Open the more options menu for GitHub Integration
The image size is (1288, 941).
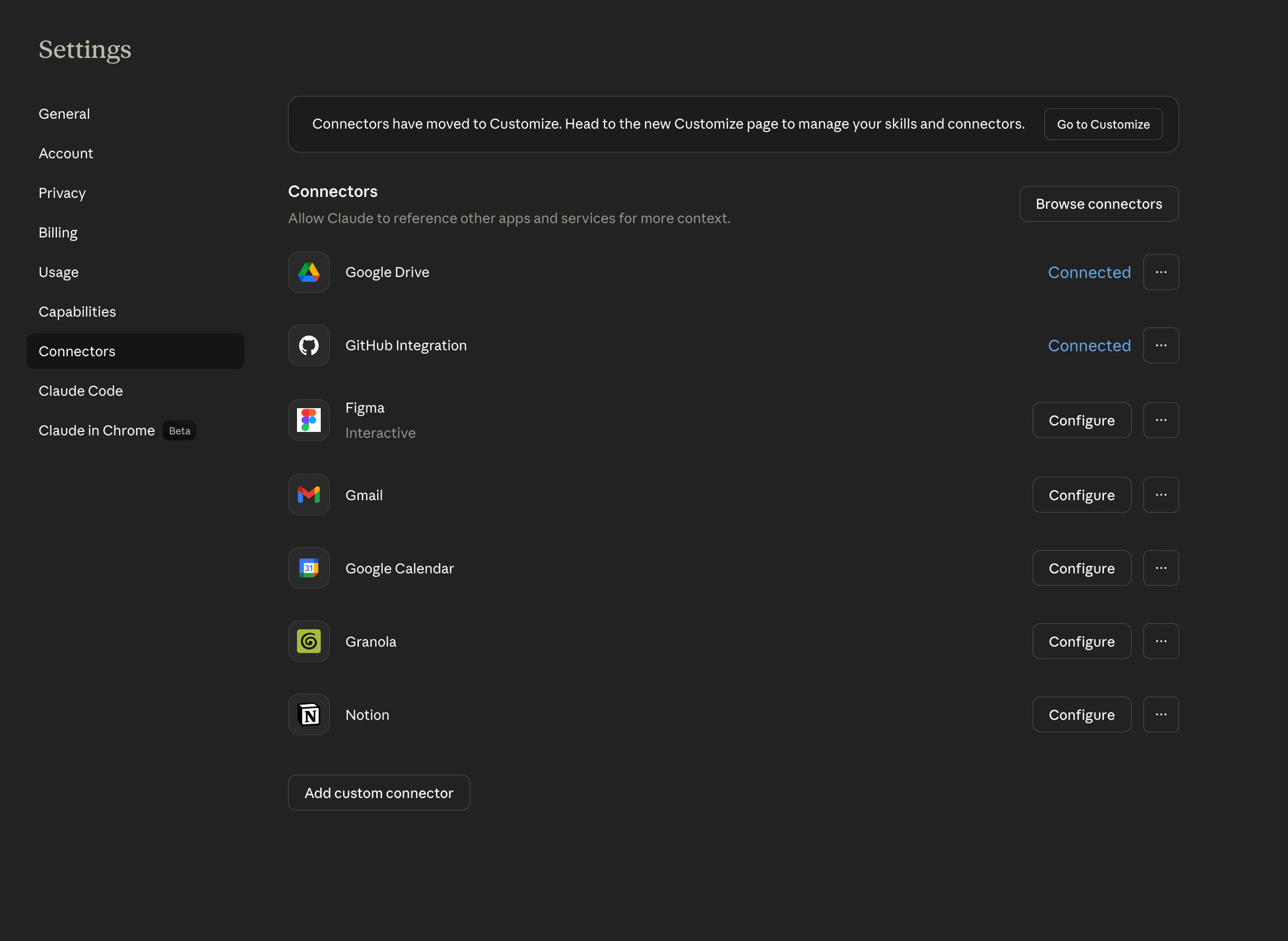coord(1161,345)
